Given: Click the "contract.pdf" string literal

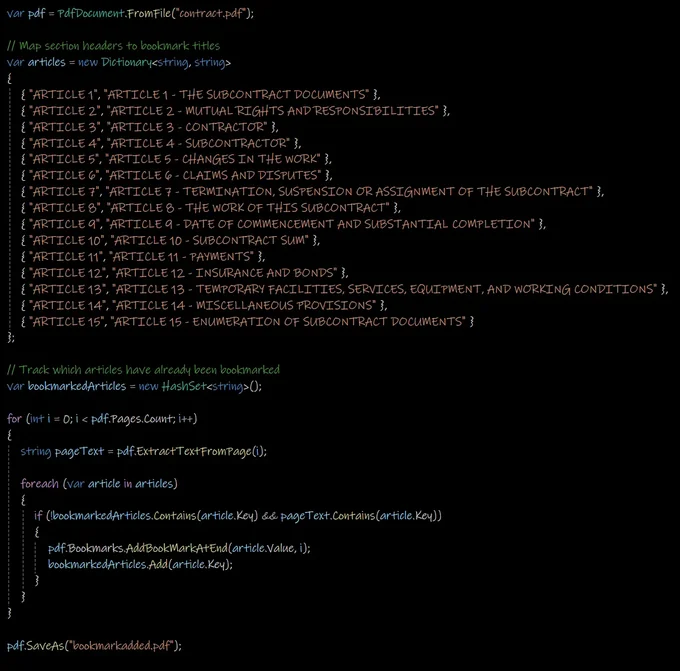Looking at the screenshot, I should pos(211,13).
